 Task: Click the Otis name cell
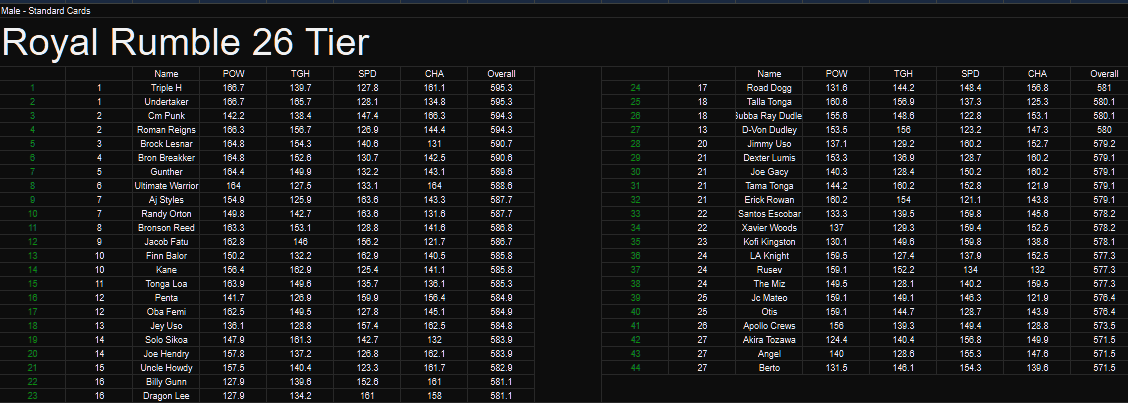click(769, 312)
